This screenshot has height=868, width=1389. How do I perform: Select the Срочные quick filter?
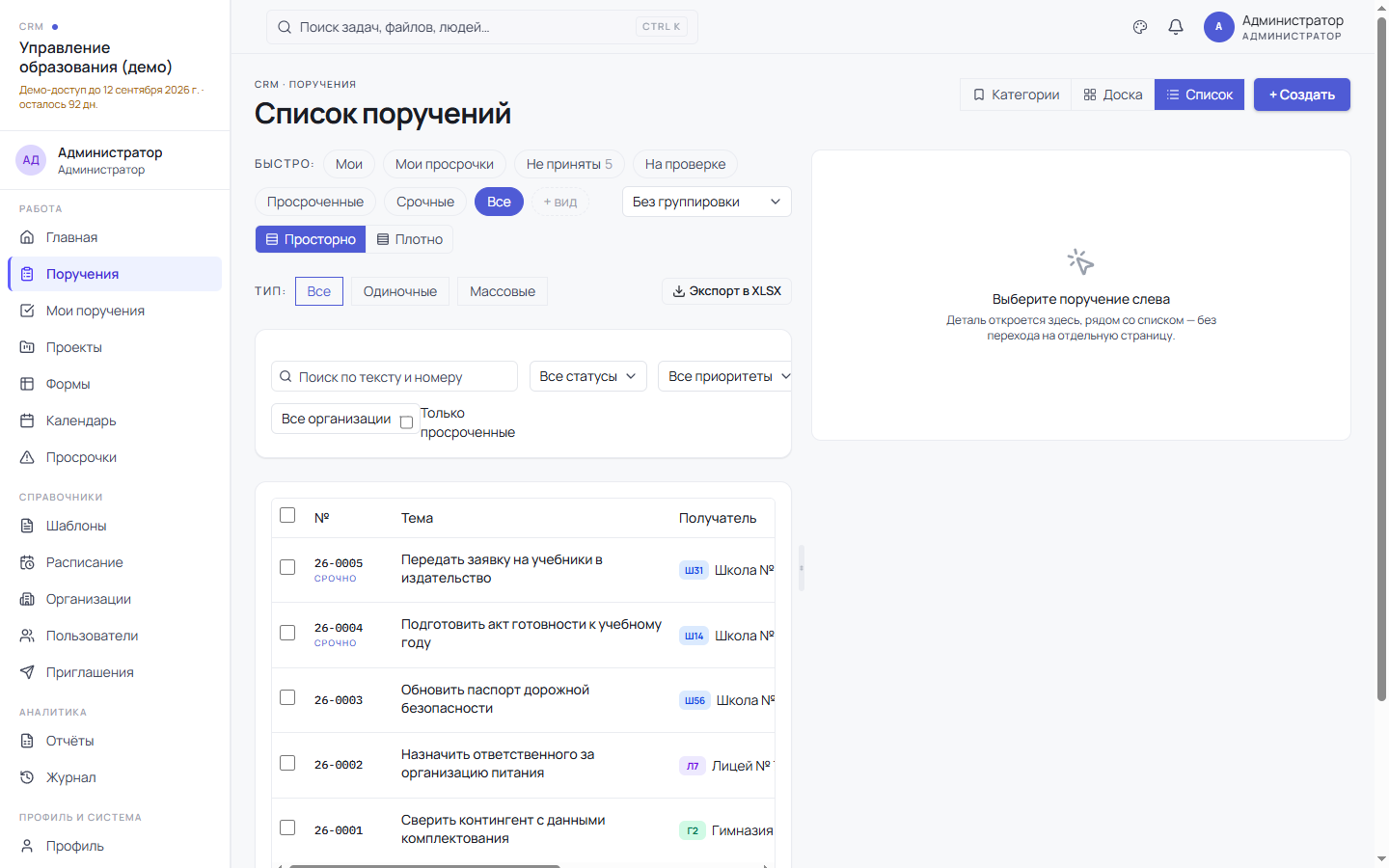[x=425, y=202]
